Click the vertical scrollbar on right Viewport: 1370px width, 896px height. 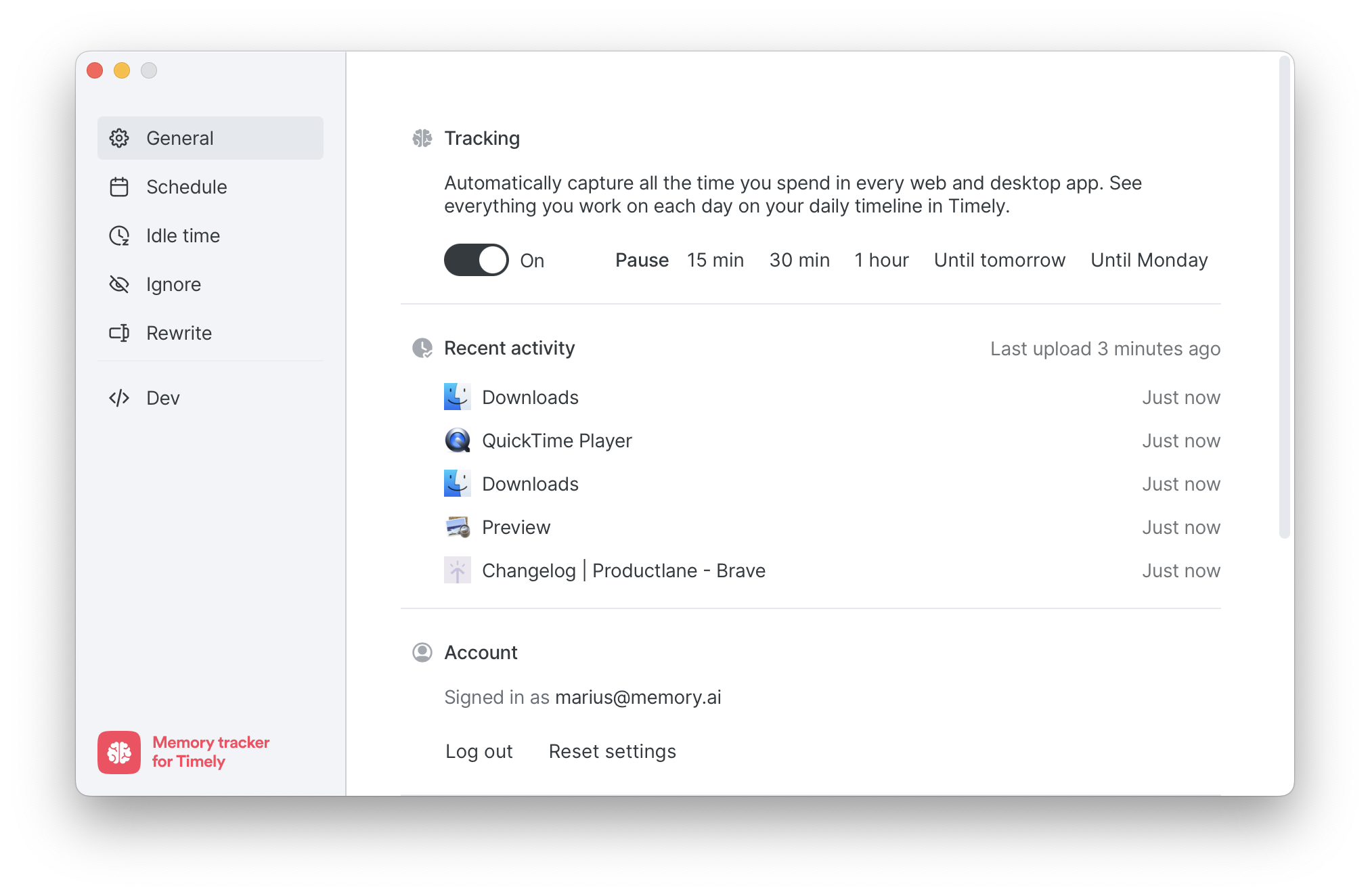tap(1284, 298)
